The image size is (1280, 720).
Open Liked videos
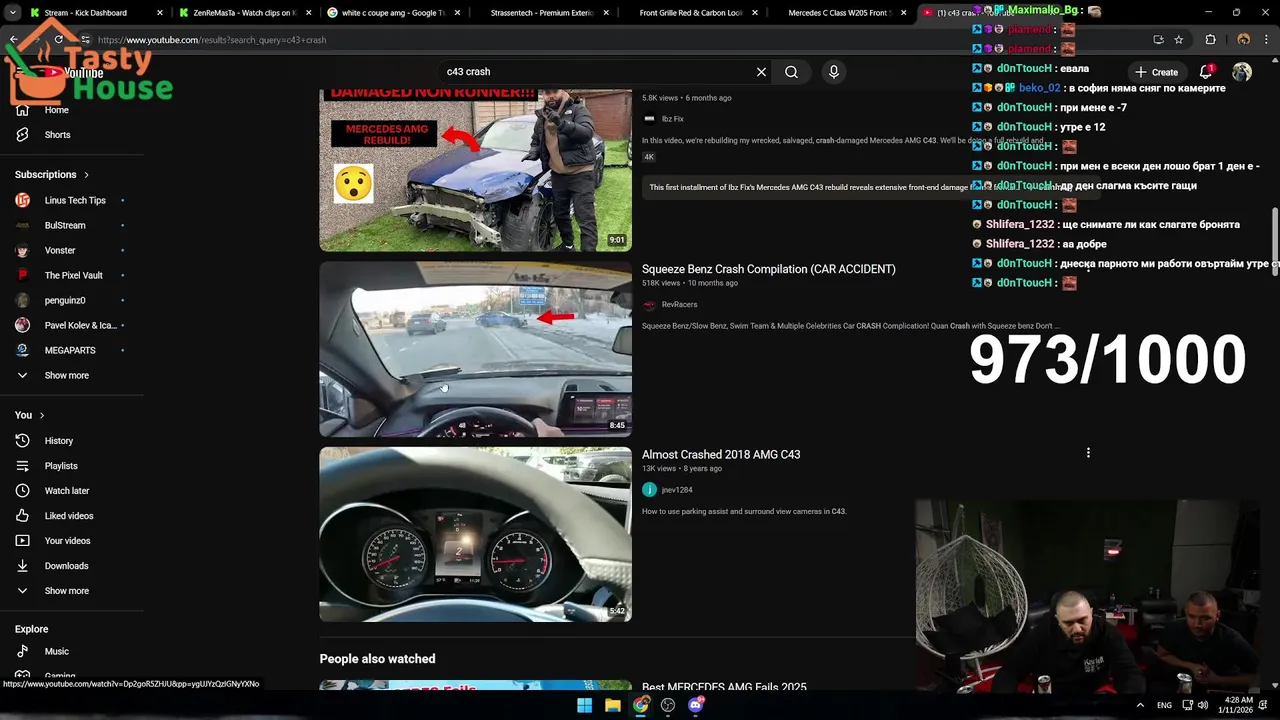[70, 516]
